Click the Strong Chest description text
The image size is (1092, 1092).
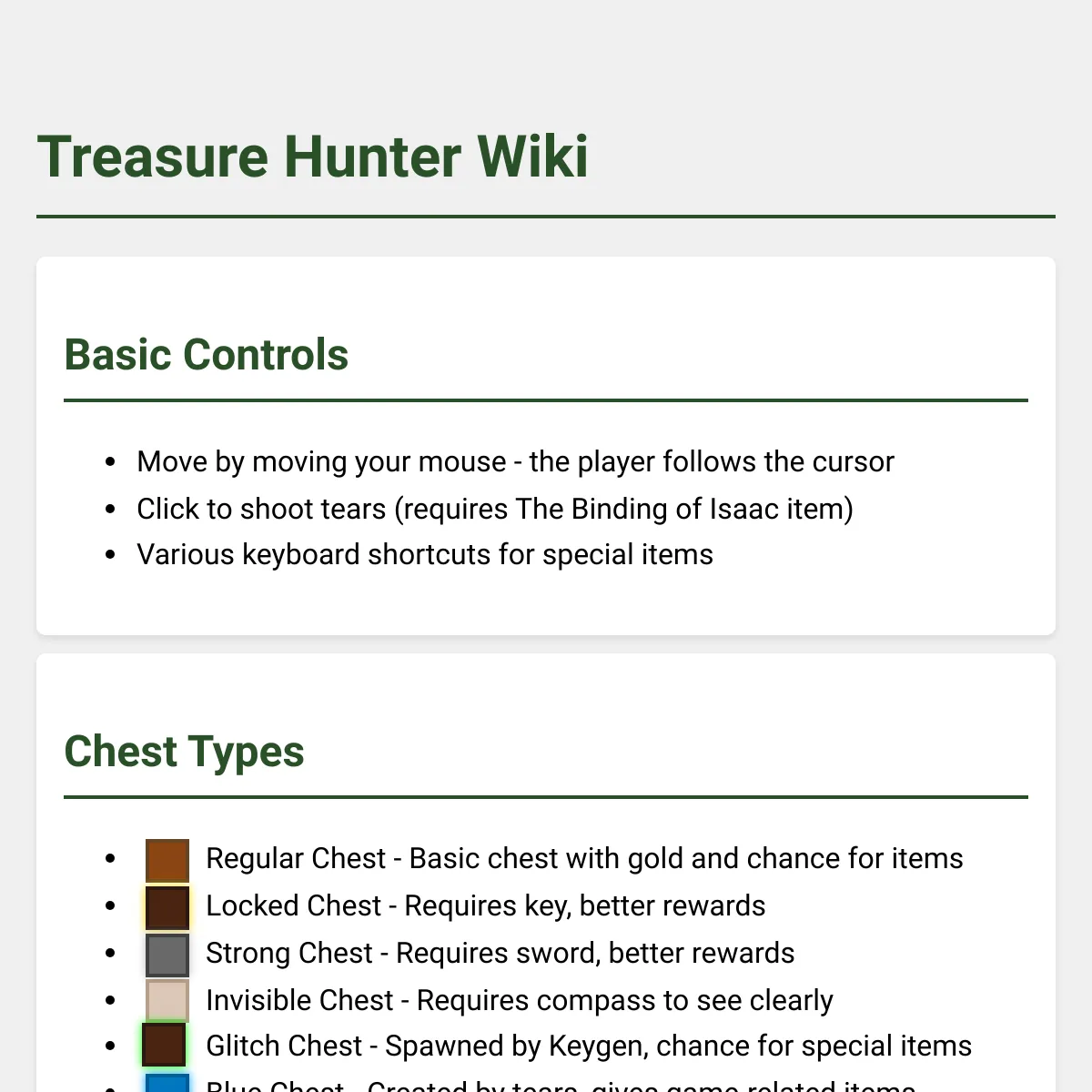pyautogui.click(x=500, y=953)
